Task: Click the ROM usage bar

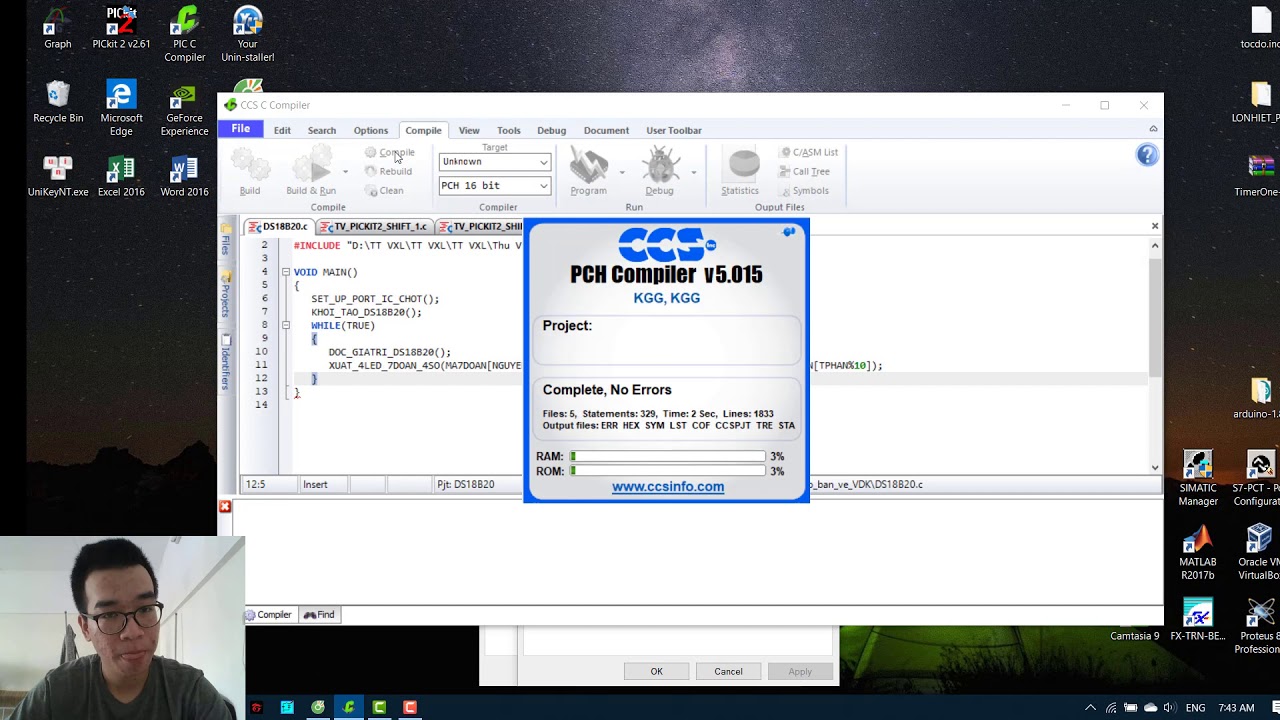Action: tap(668, 471)
